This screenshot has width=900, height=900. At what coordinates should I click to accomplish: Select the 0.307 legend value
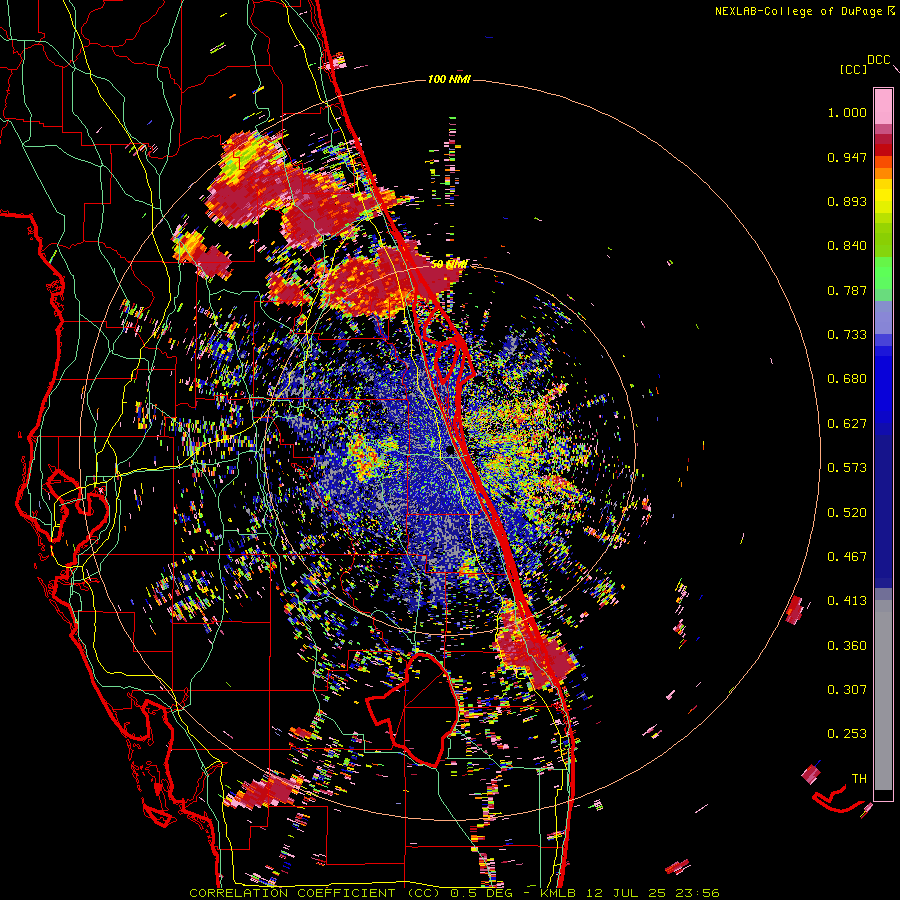click(847, 690)
